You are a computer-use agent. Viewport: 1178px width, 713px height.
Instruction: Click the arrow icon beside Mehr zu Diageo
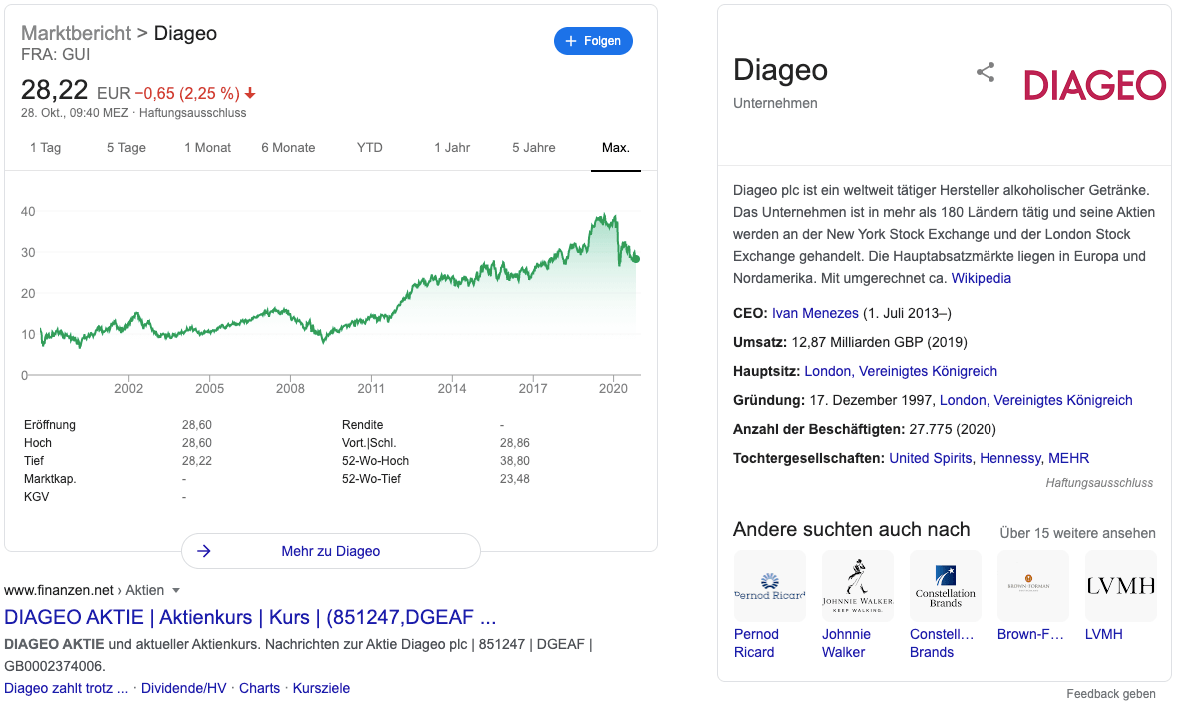coord(204,551)
